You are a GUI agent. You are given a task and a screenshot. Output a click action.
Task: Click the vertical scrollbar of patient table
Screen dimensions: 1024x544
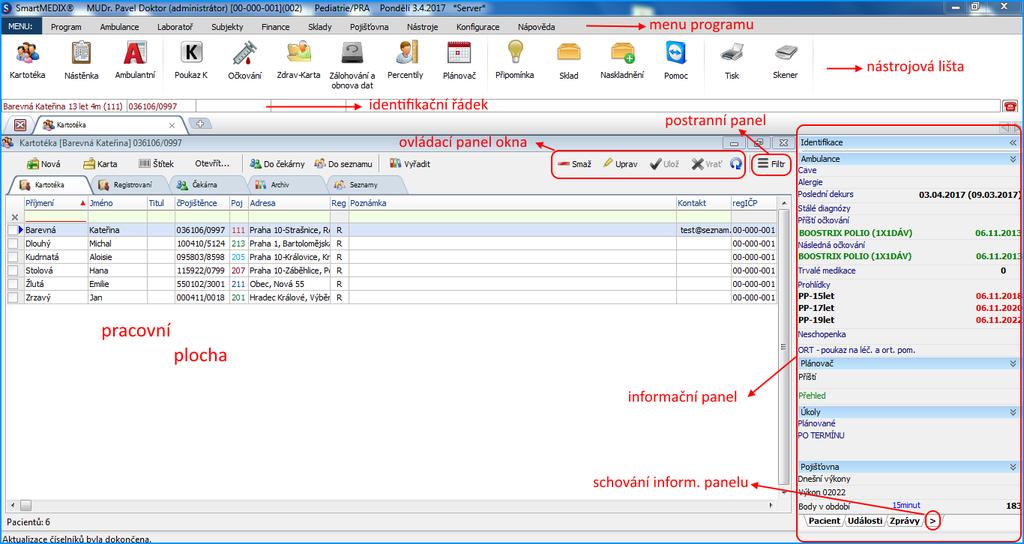784,349
